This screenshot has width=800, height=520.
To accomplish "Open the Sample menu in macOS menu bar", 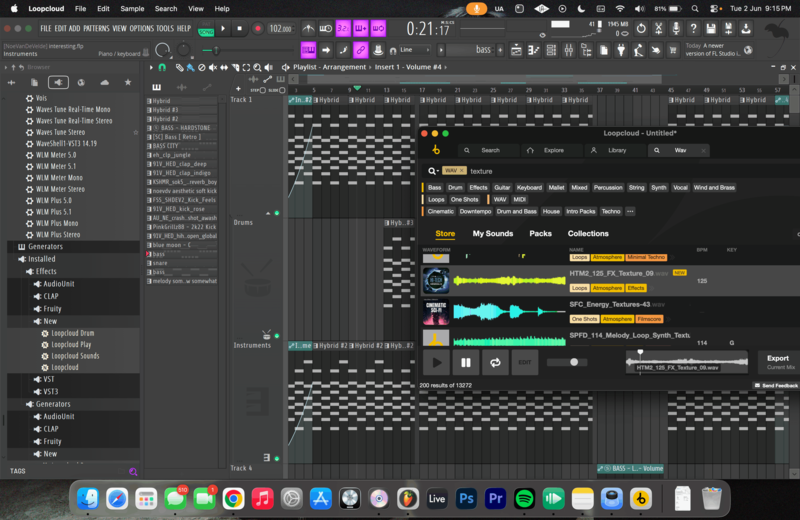I will (132, 9).
